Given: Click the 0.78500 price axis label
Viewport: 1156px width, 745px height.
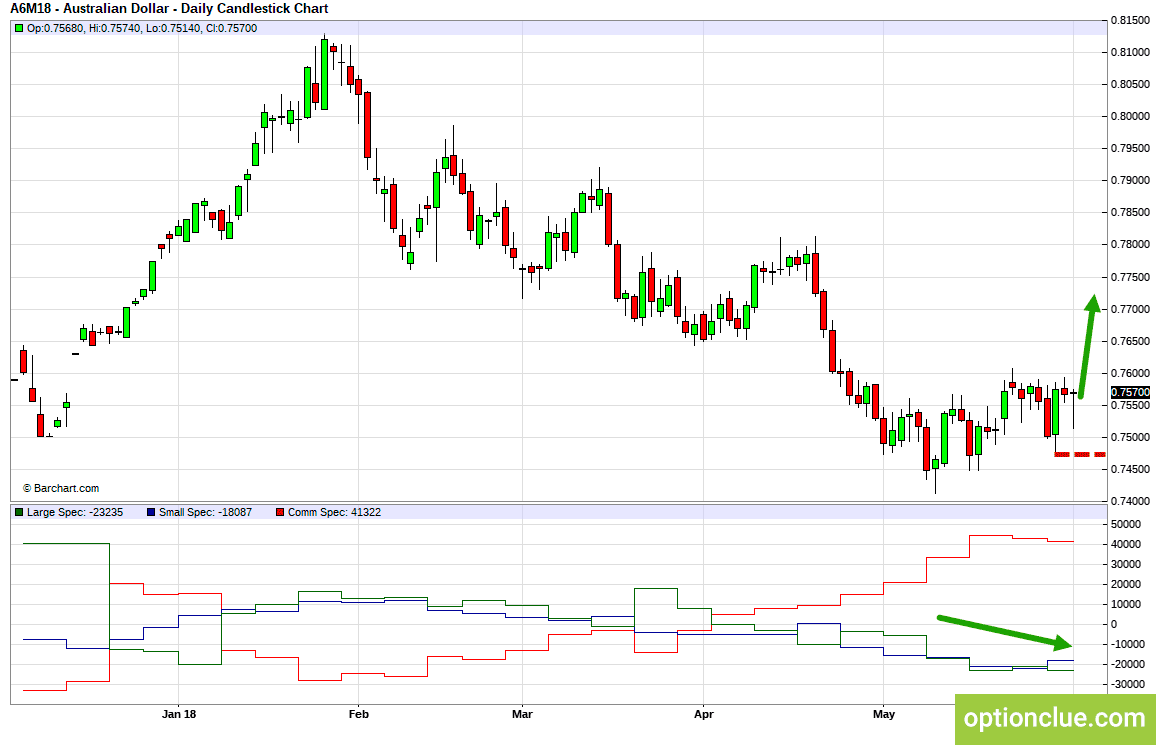Looking at the screenshot, I should click(1129, 213).
